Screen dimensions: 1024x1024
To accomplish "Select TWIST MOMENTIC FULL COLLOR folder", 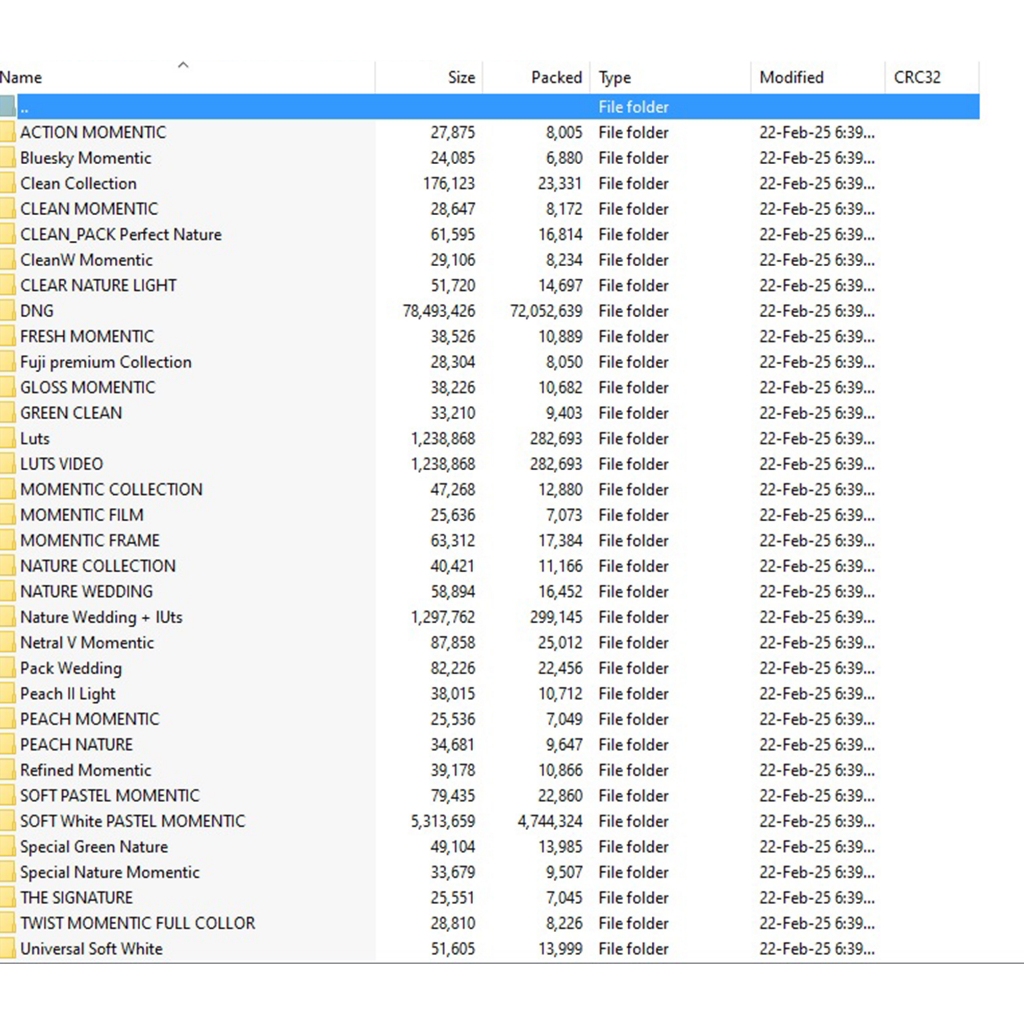I will 137,923.
